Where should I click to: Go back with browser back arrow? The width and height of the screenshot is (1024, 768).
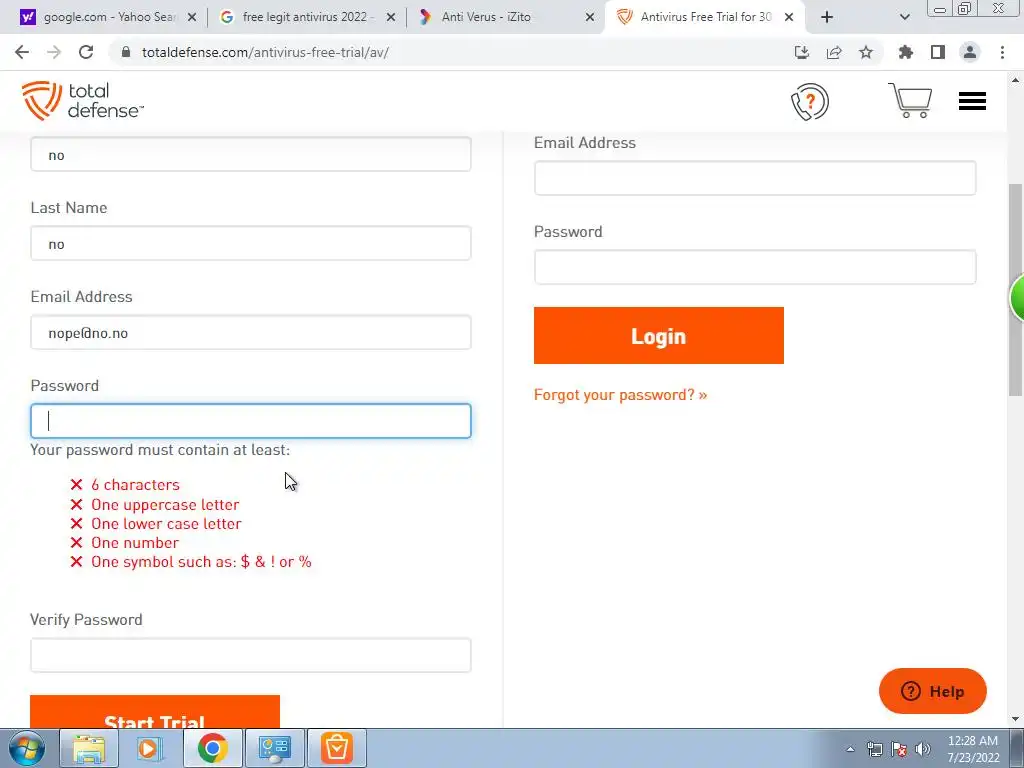pos(22,52)
